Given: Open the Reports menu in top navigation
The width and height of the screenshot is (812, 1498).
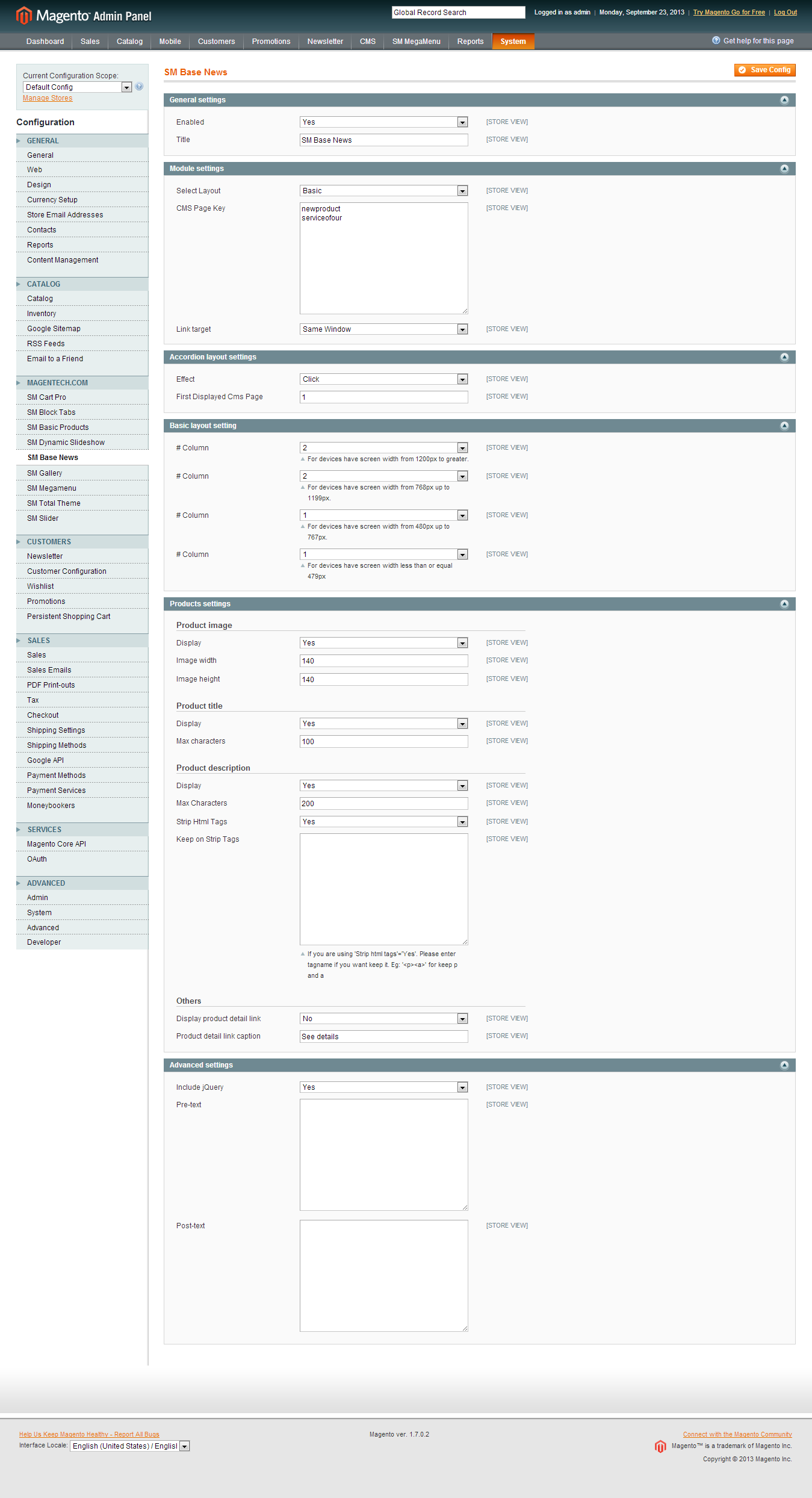Looking at the screenshot, I should pos(470,42).
